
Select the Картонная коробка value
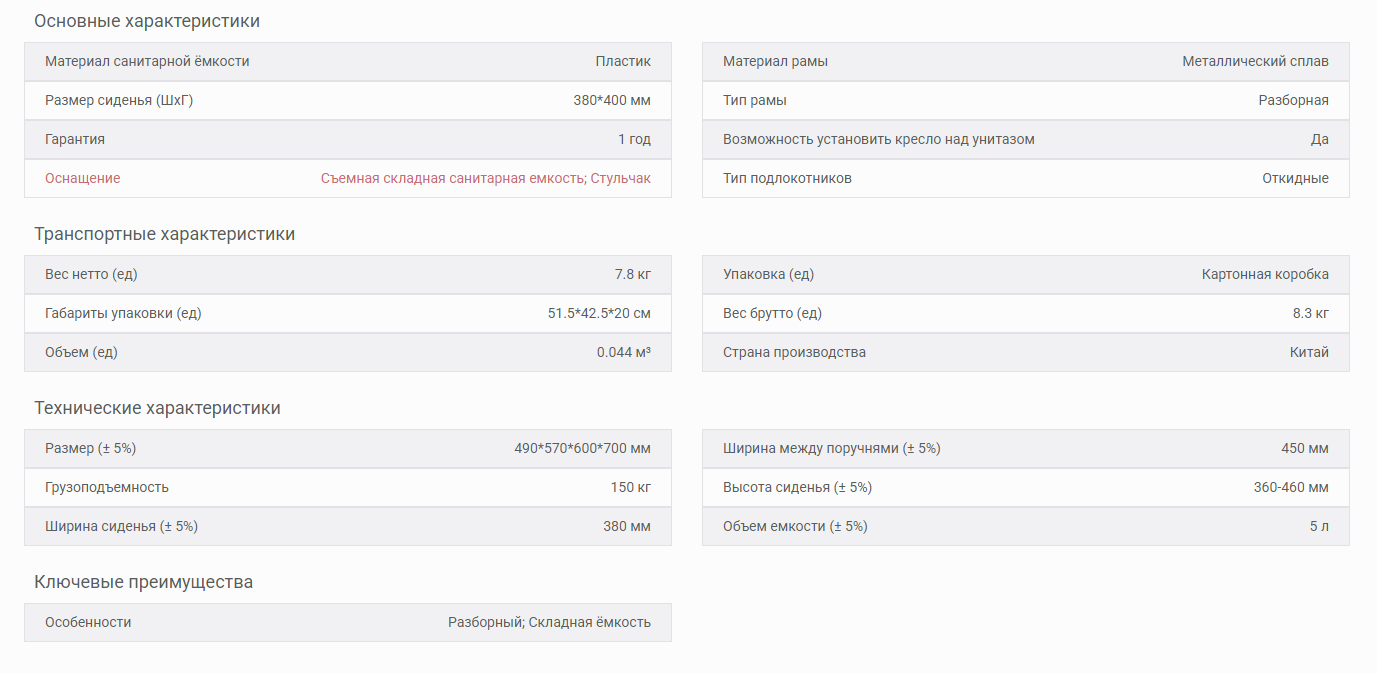(1265, 274)
